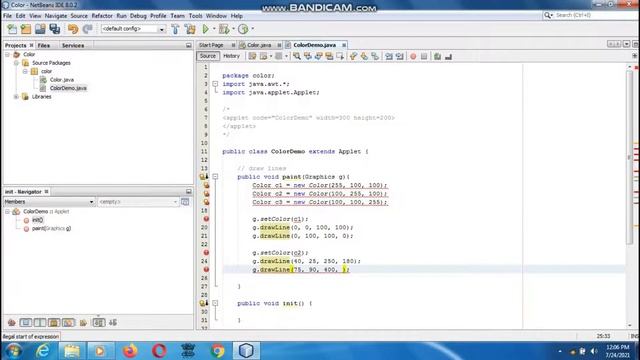Toggle Show Static Members filter in Navigator

point(40,323)
